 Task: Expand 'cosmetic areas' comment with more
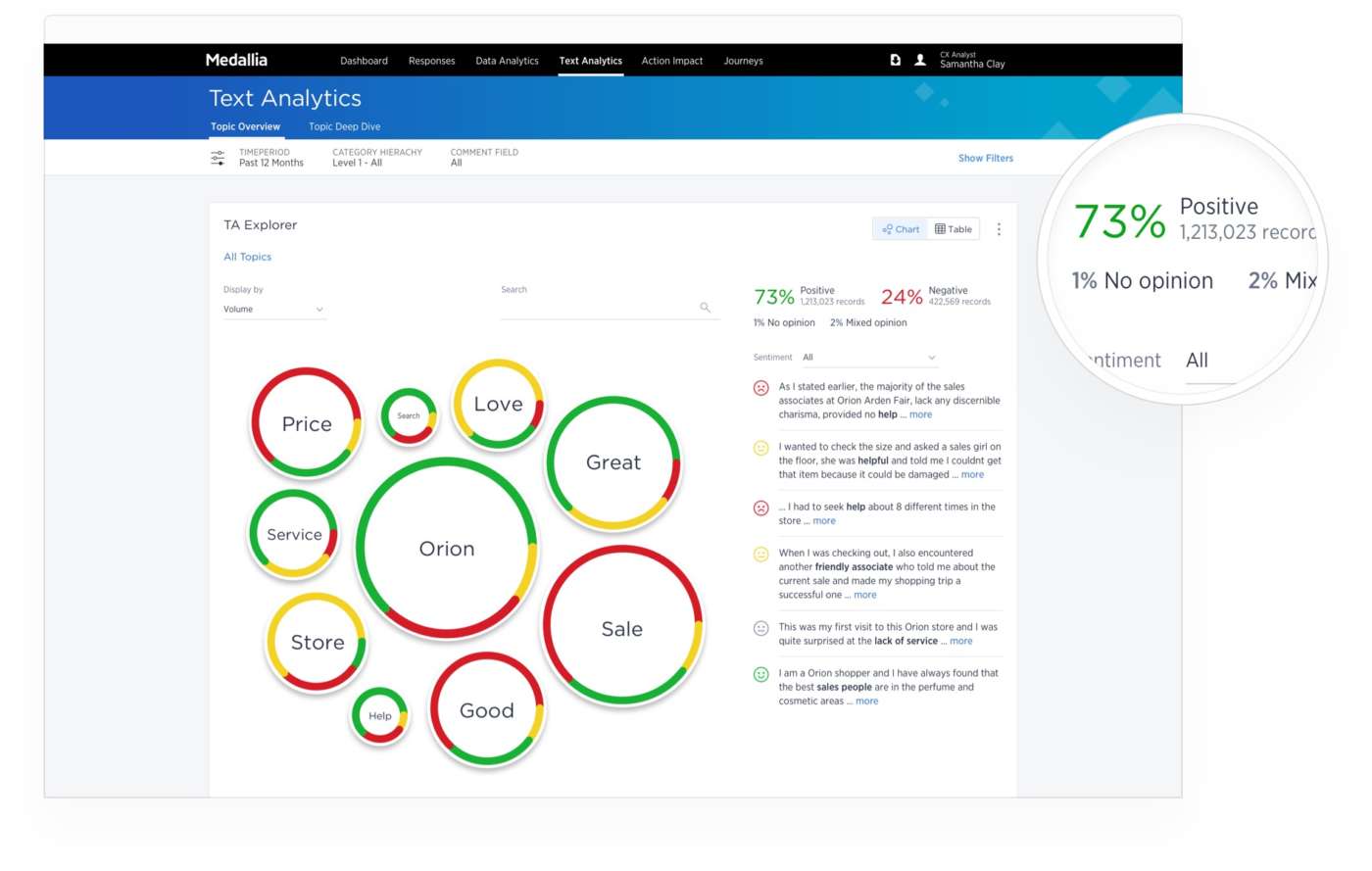pyautogui.click(x=867, y=702)
